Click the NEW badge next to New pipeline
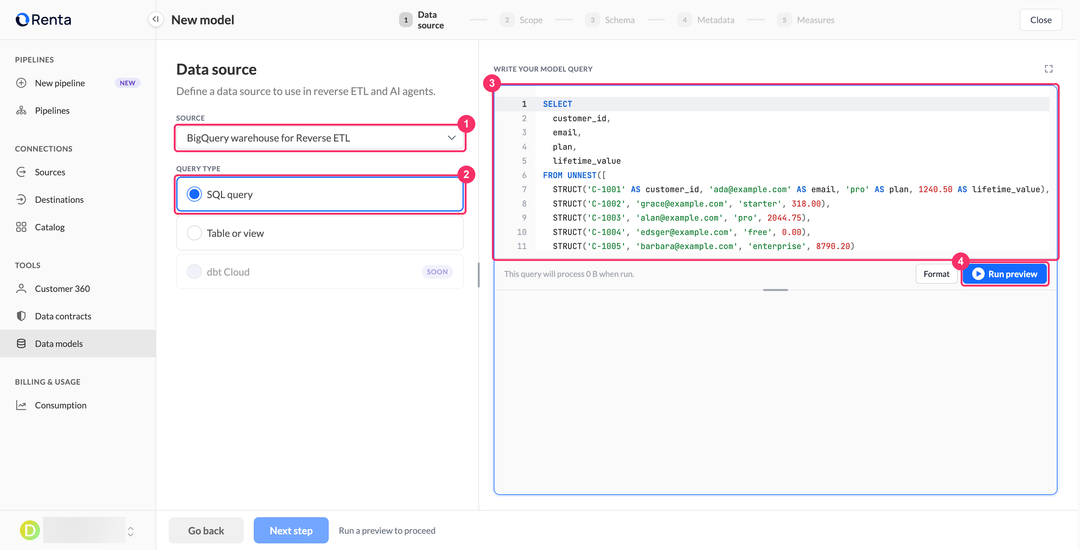Screen dimensions: 1080x550 127,83
